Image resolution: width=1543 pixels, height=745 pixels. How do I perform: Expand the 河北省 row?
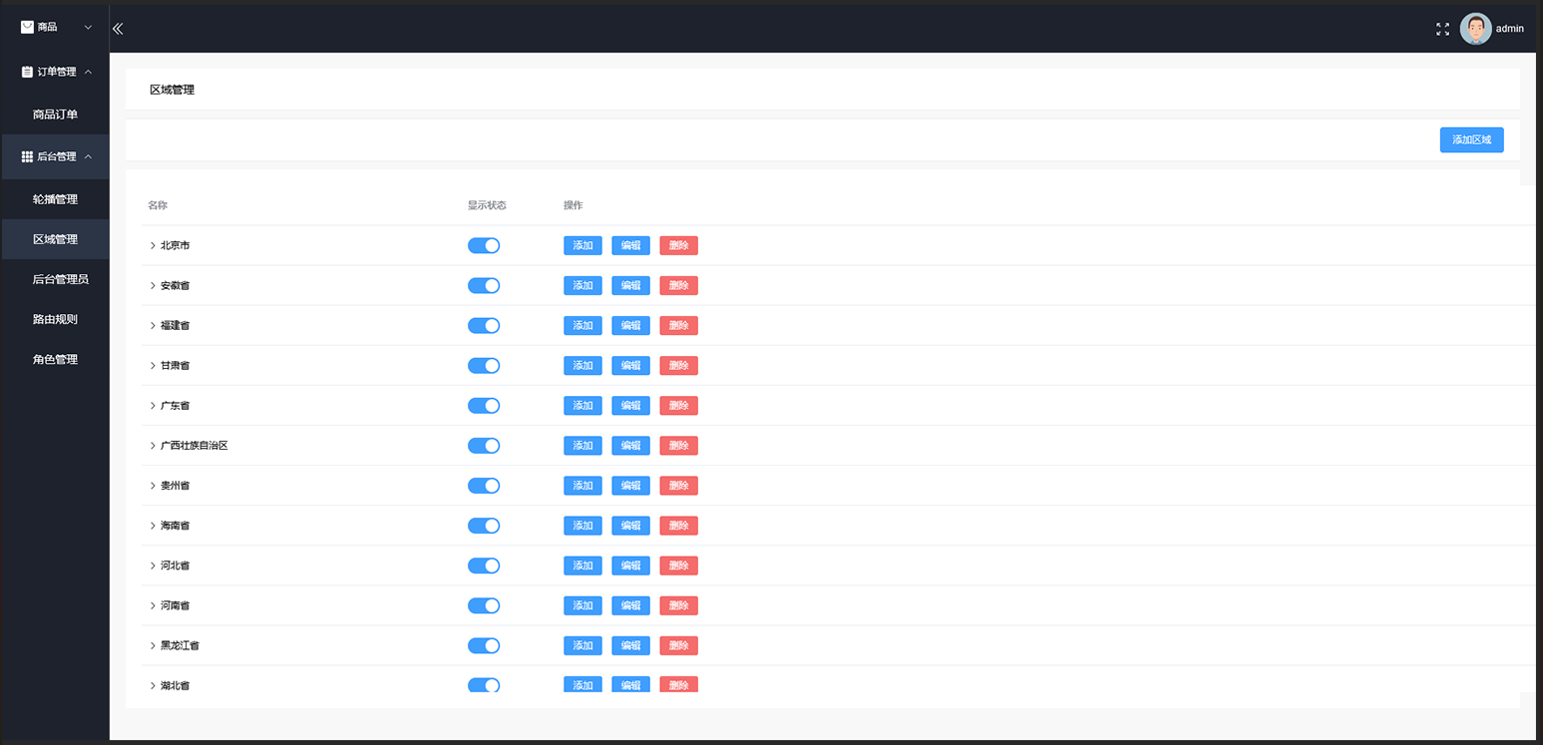pos(153,565)
